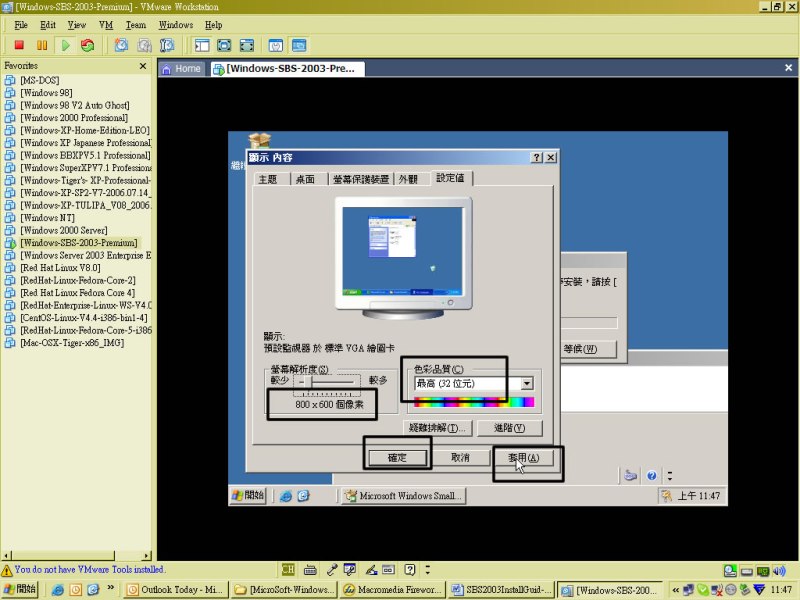Open the VM menu
Viewport: 800px width, 600px height.
point(106,25)
